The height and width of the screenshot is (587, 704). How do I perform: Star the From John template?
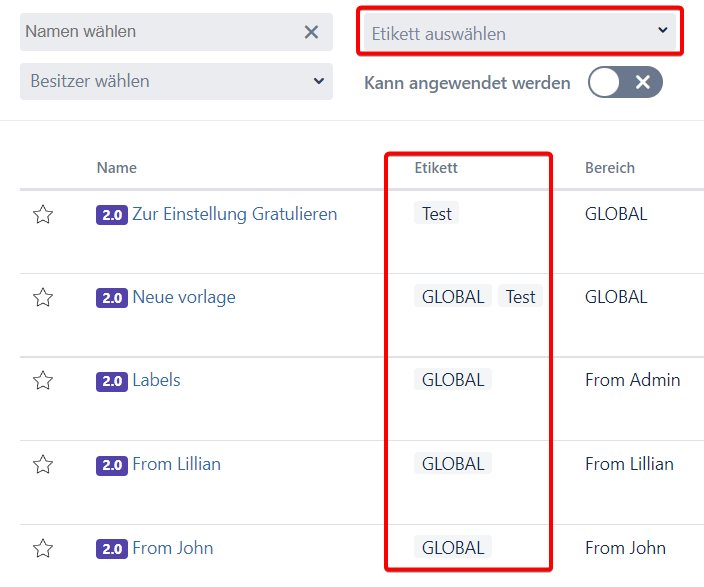pyautogui.click(x=43, y=548)
